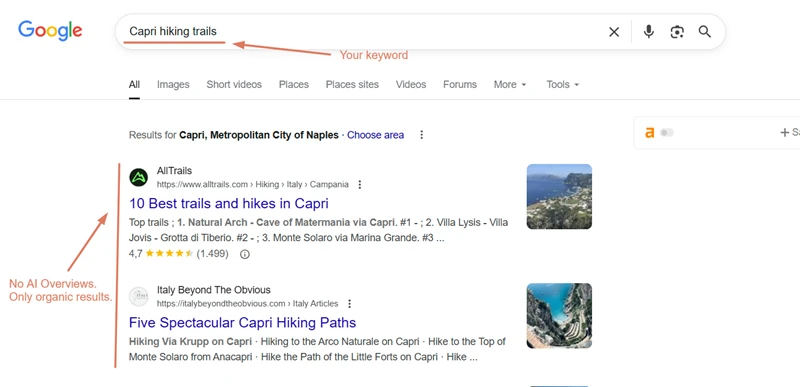The width and height of the screenshot is (800, 387).
Task: Click the Italy Beyond The Obvious site name
Action: pyautogui.click(x=214, y=290)
